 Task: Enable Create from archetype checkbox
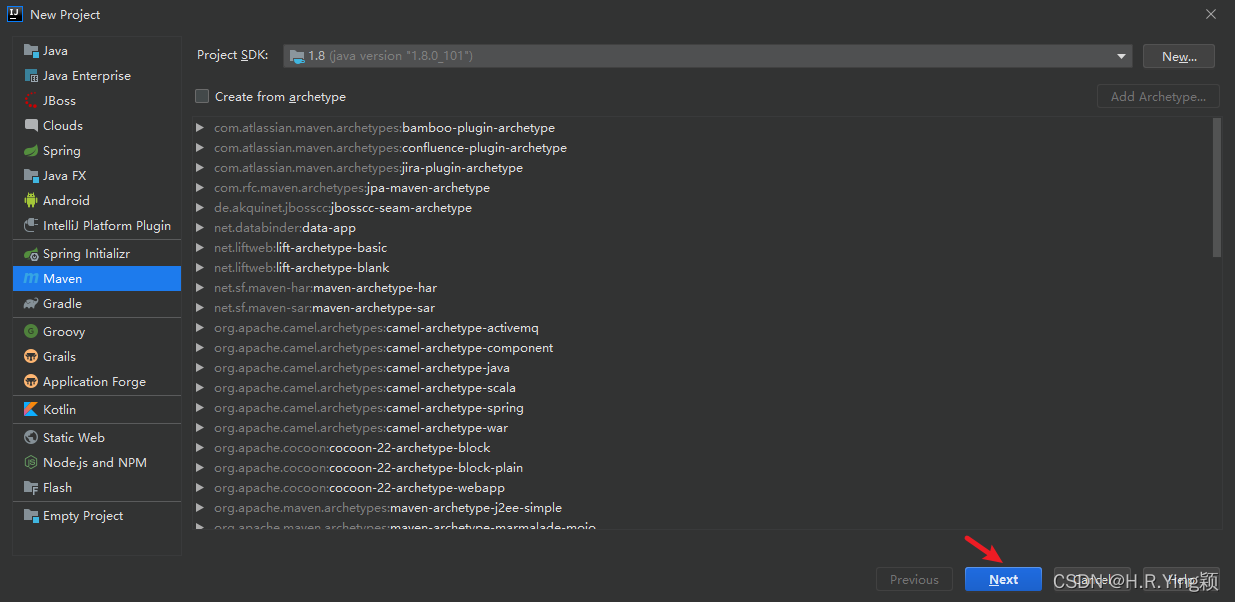202,97
